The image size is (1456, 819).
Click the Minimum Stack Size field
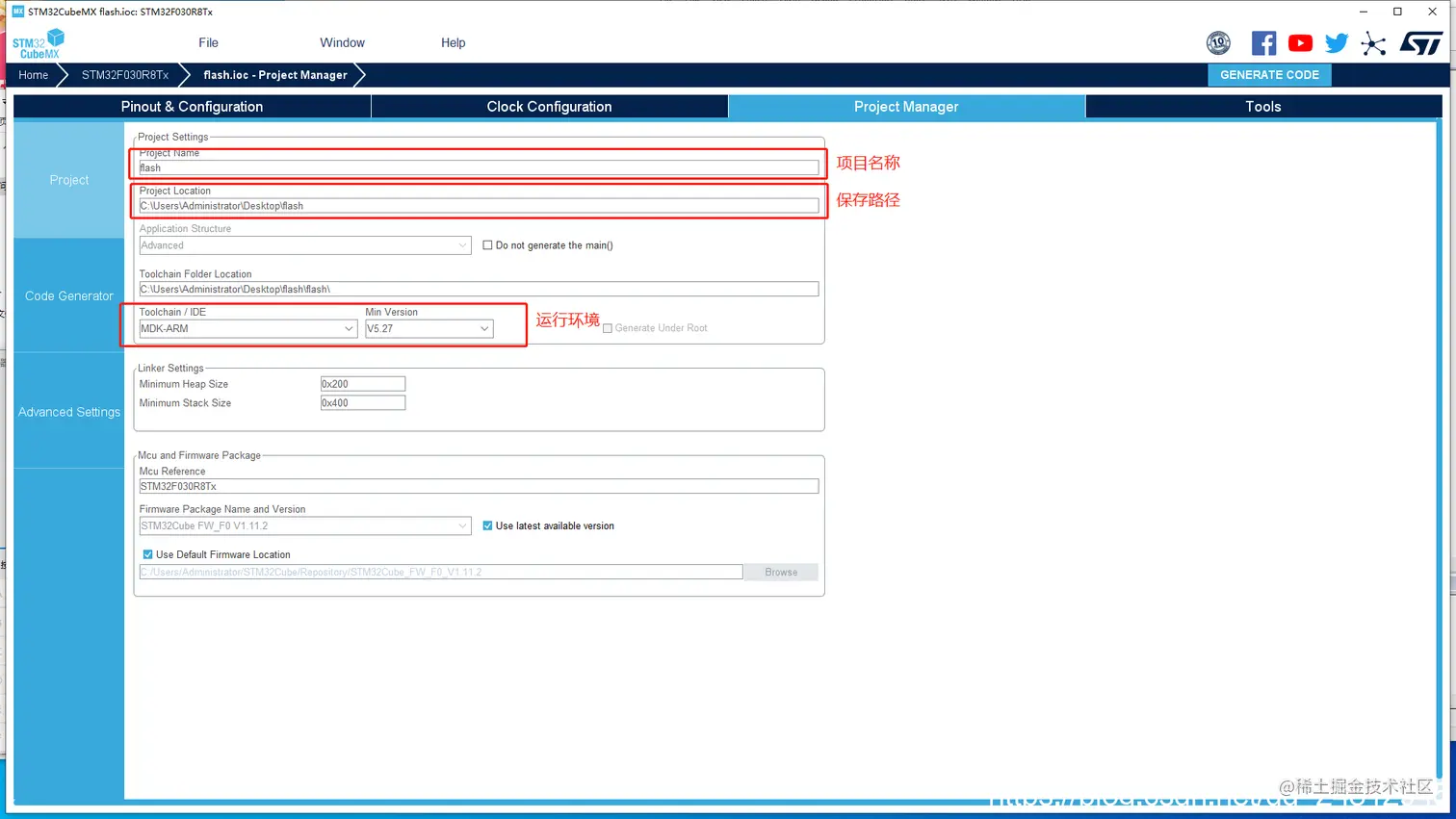tap(363, 403)
